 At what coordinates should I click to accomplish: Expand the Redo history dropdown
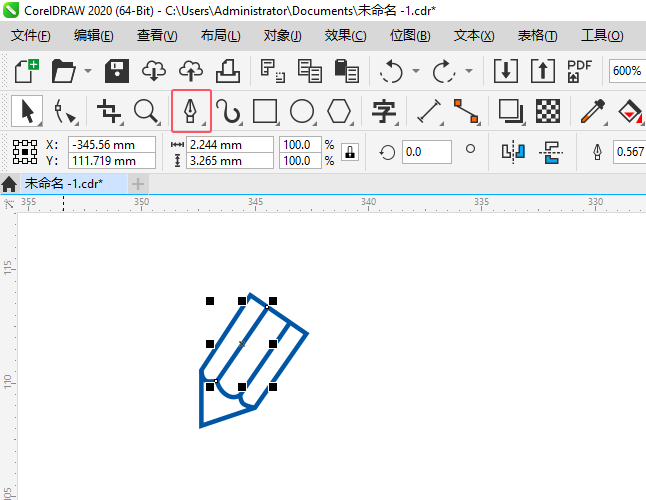tap(469, 71)
